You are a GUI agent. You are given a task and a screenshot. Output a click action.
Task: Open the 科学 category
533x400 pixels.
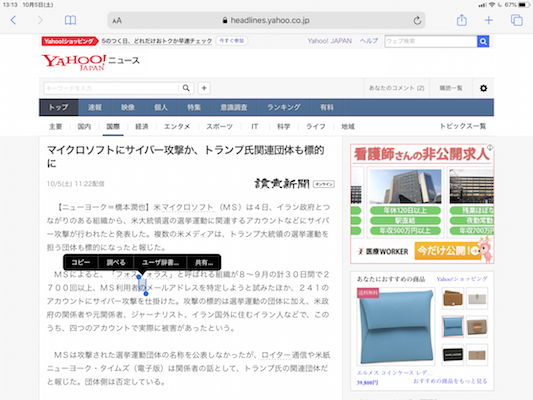point(283,126)
